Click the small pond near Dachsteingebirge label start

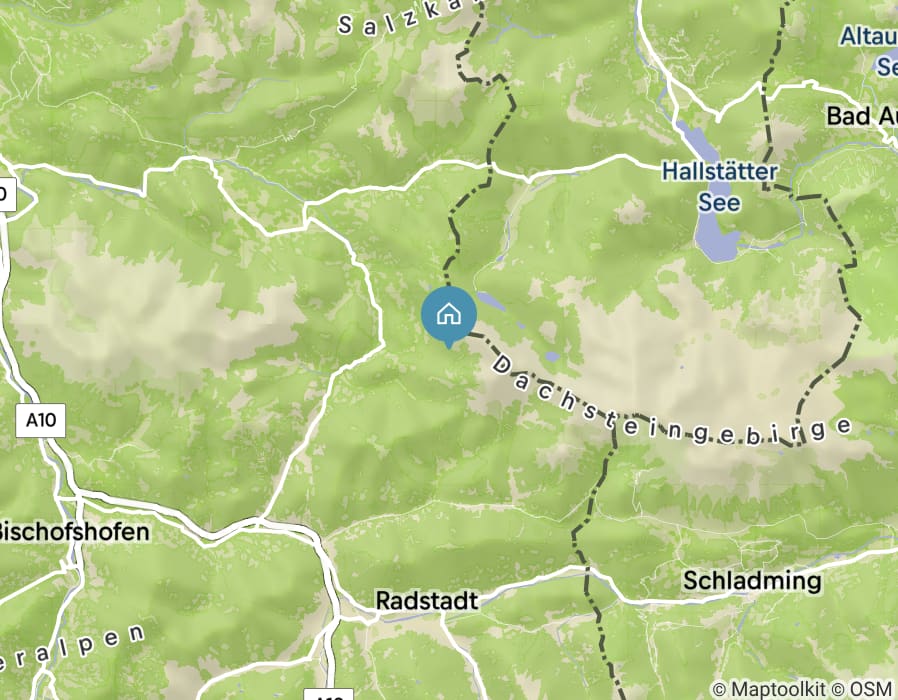[552, 356]
